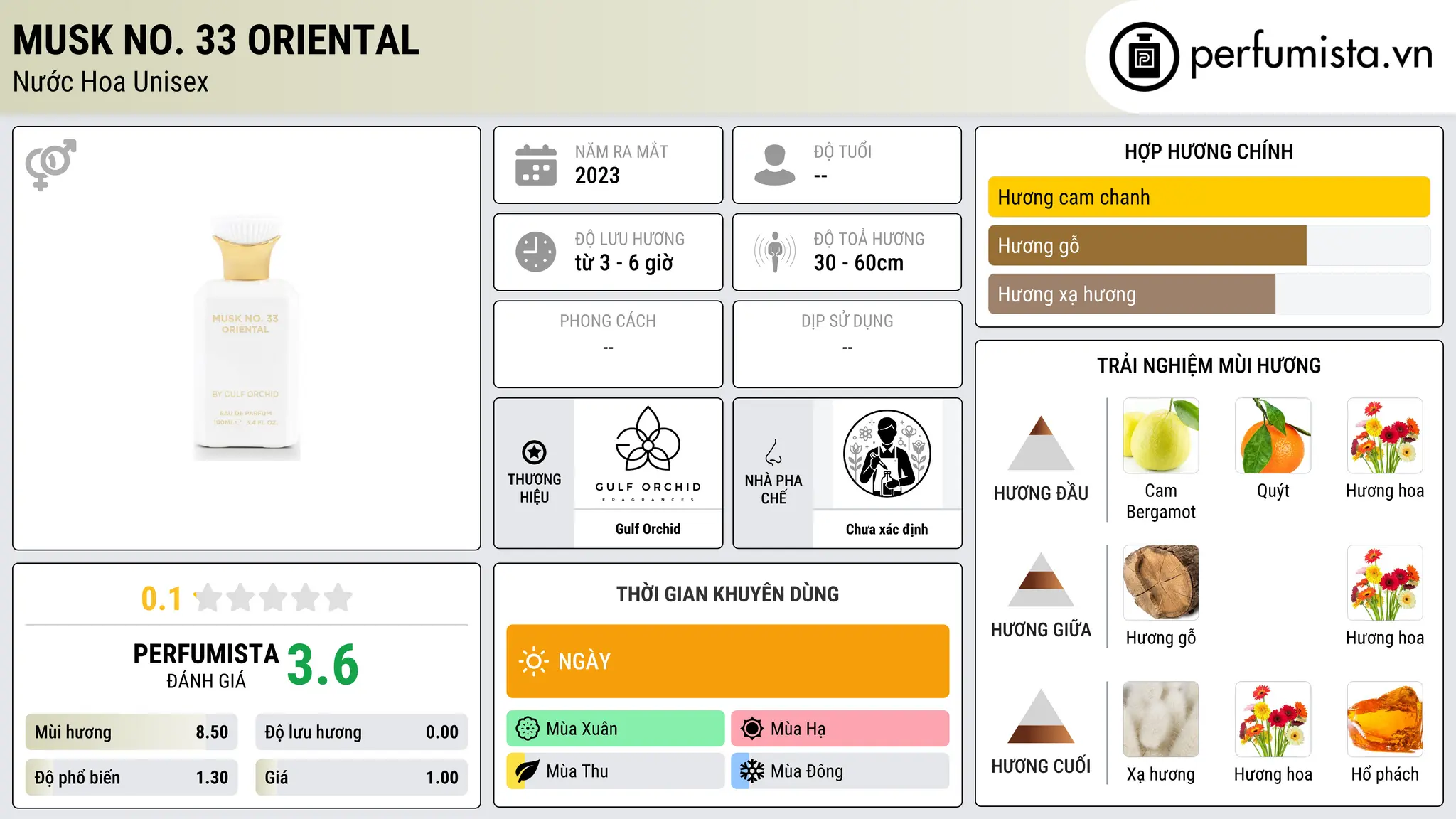Click the star badge icon above Thương hiệu
This screenshot has height=819, width=1456.
[x=534, y=452]
